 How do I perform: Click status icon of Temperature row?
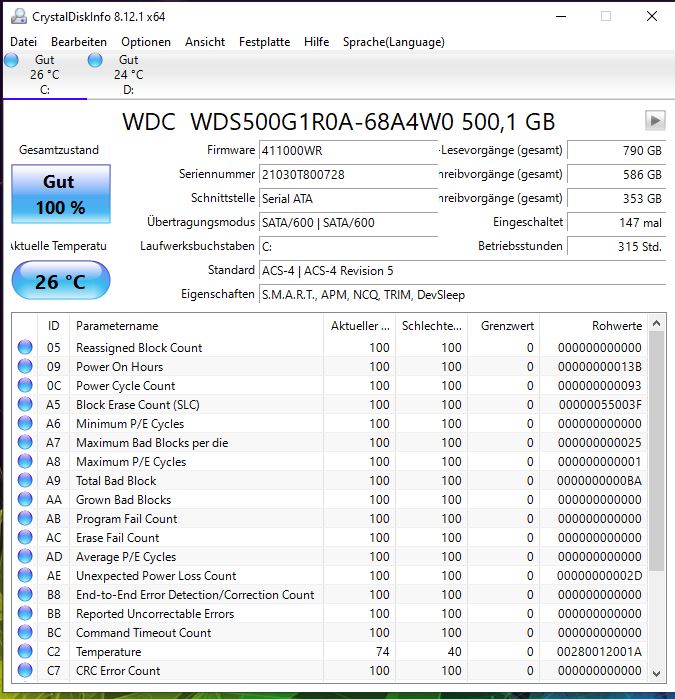click(x=25, y=652)
